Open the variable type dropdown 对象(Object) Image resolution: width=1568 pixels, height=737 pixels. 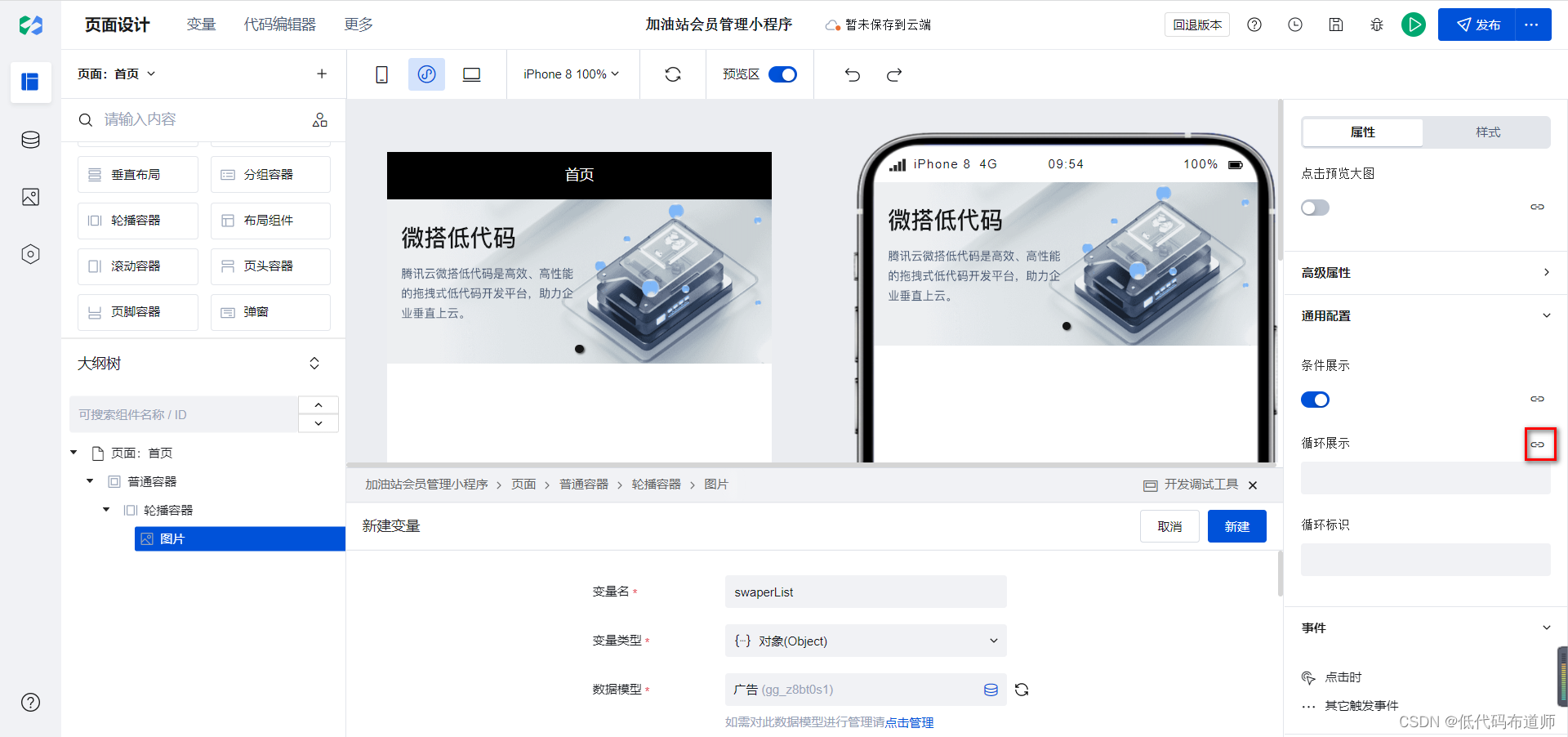click(866, 641)
